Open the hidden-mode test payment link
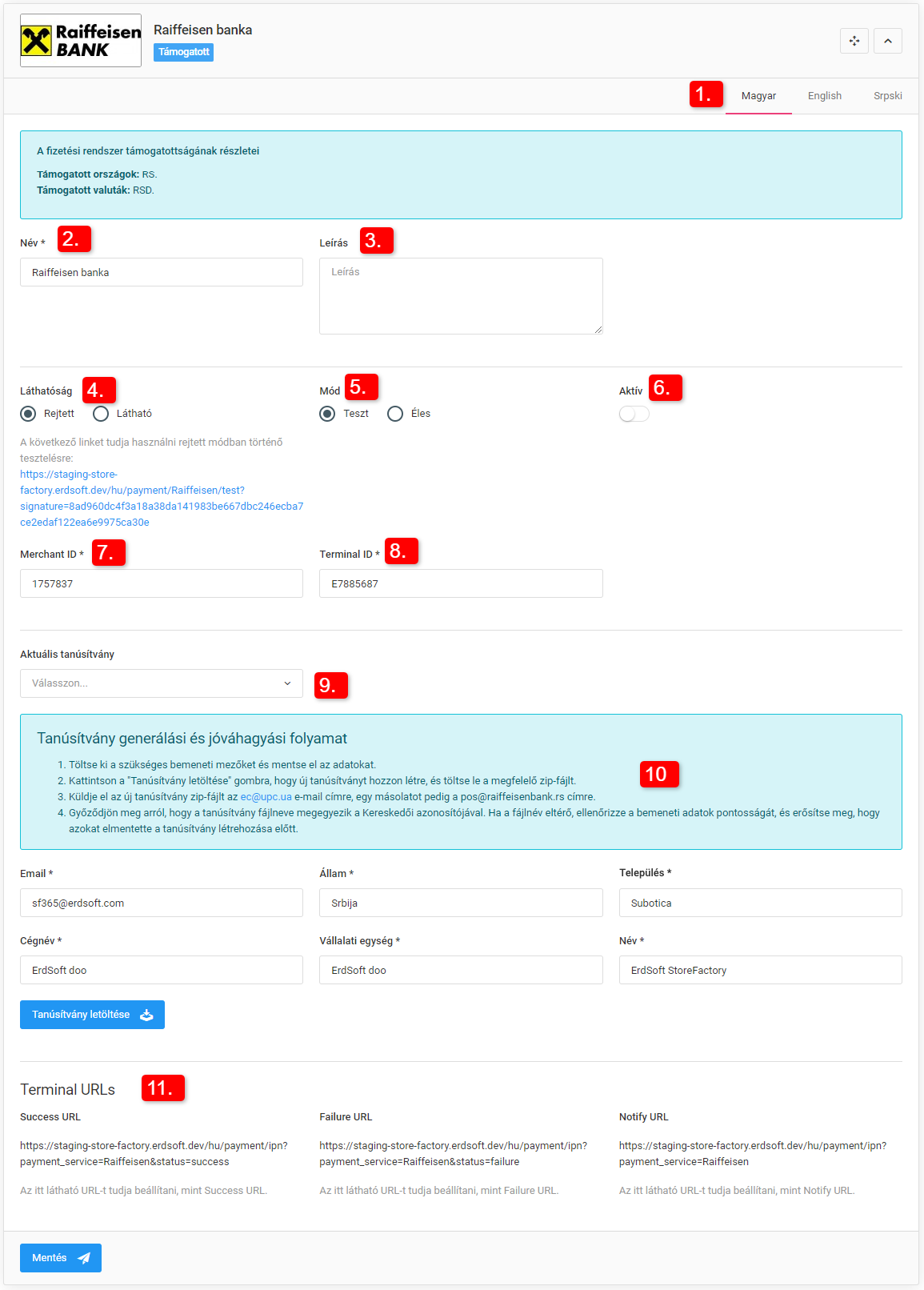Viewport: 924px width, 1290px height. click(x=162, y=499)
